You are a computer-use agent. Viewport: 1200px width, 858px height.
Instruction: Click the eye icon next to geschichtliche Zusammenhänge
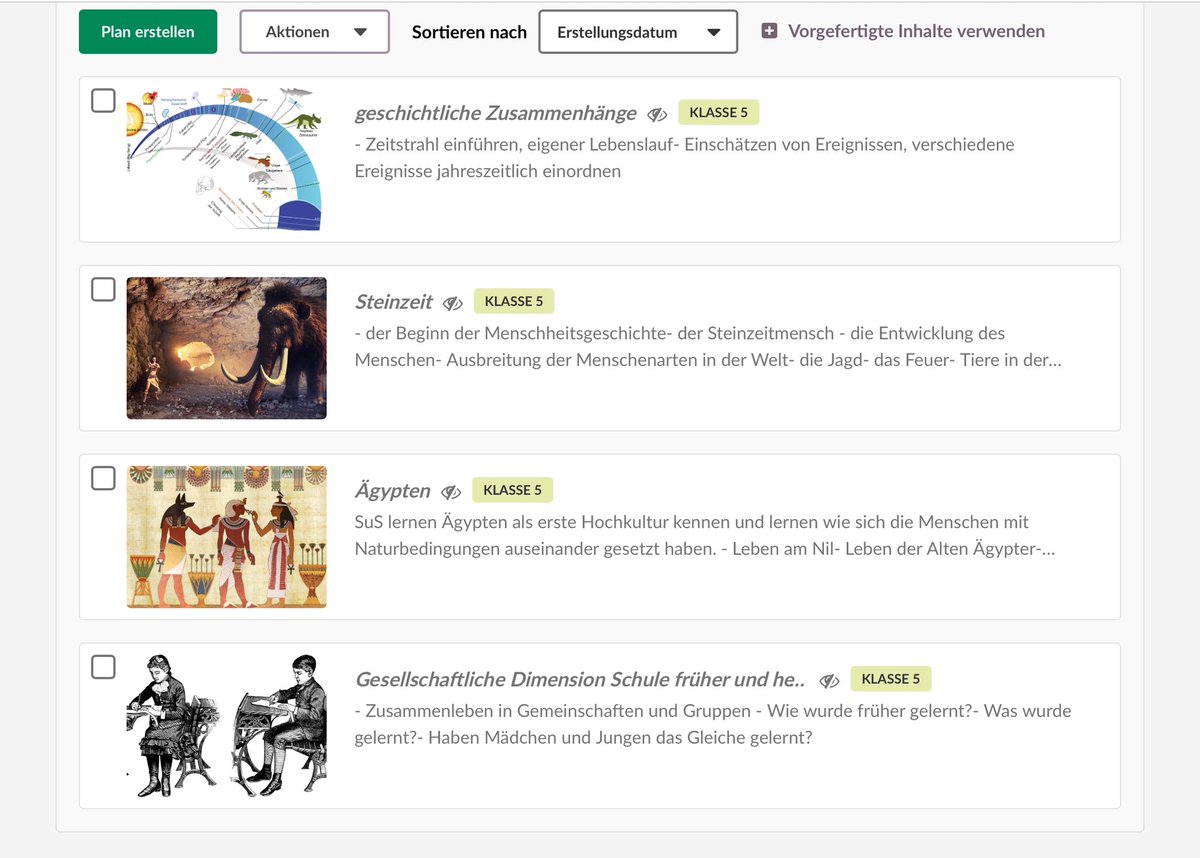tap(657, 114)
